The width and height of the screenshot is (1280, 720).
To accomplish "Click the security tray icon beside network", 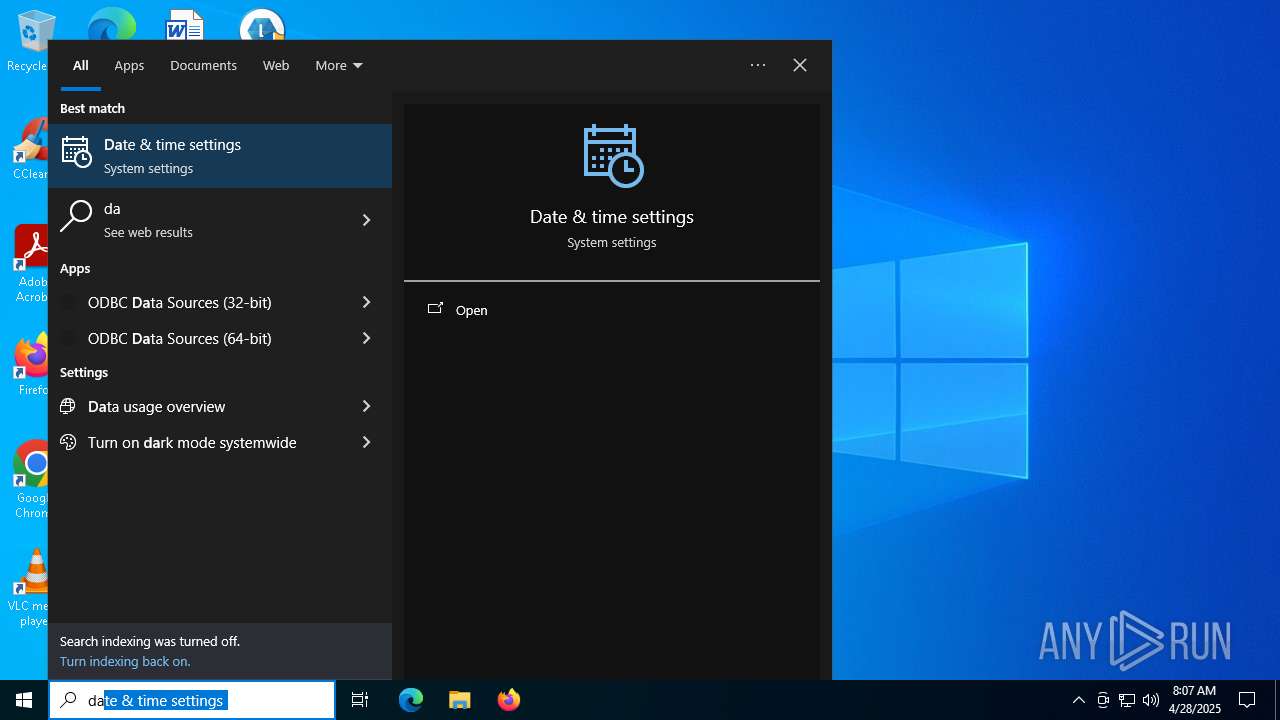I will tap(1103, 700).
